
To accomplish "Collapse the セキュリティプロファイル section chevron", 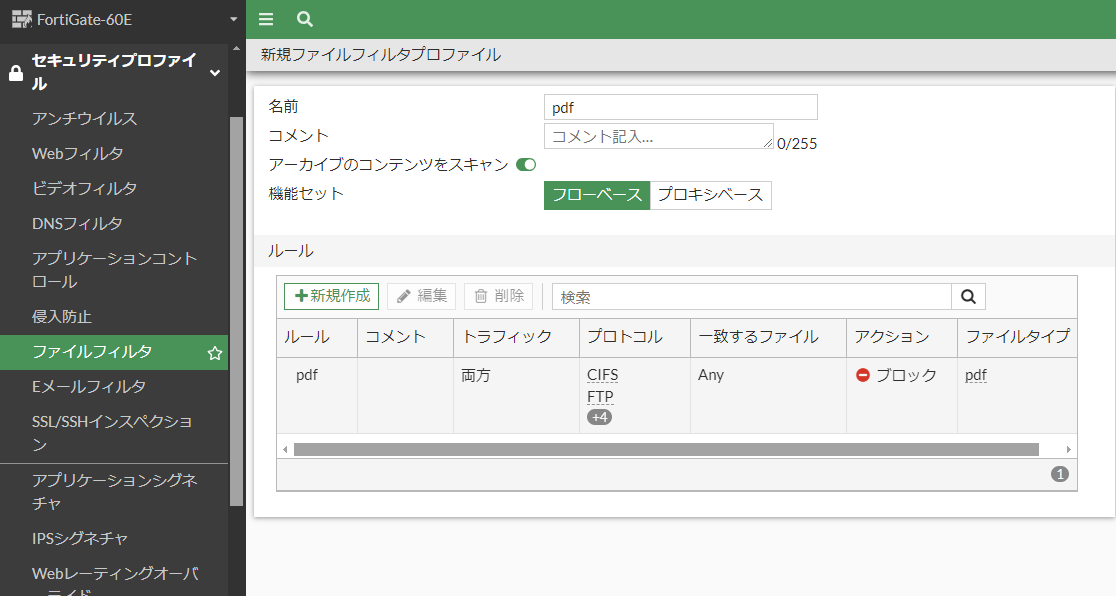I will click(214, 73).
